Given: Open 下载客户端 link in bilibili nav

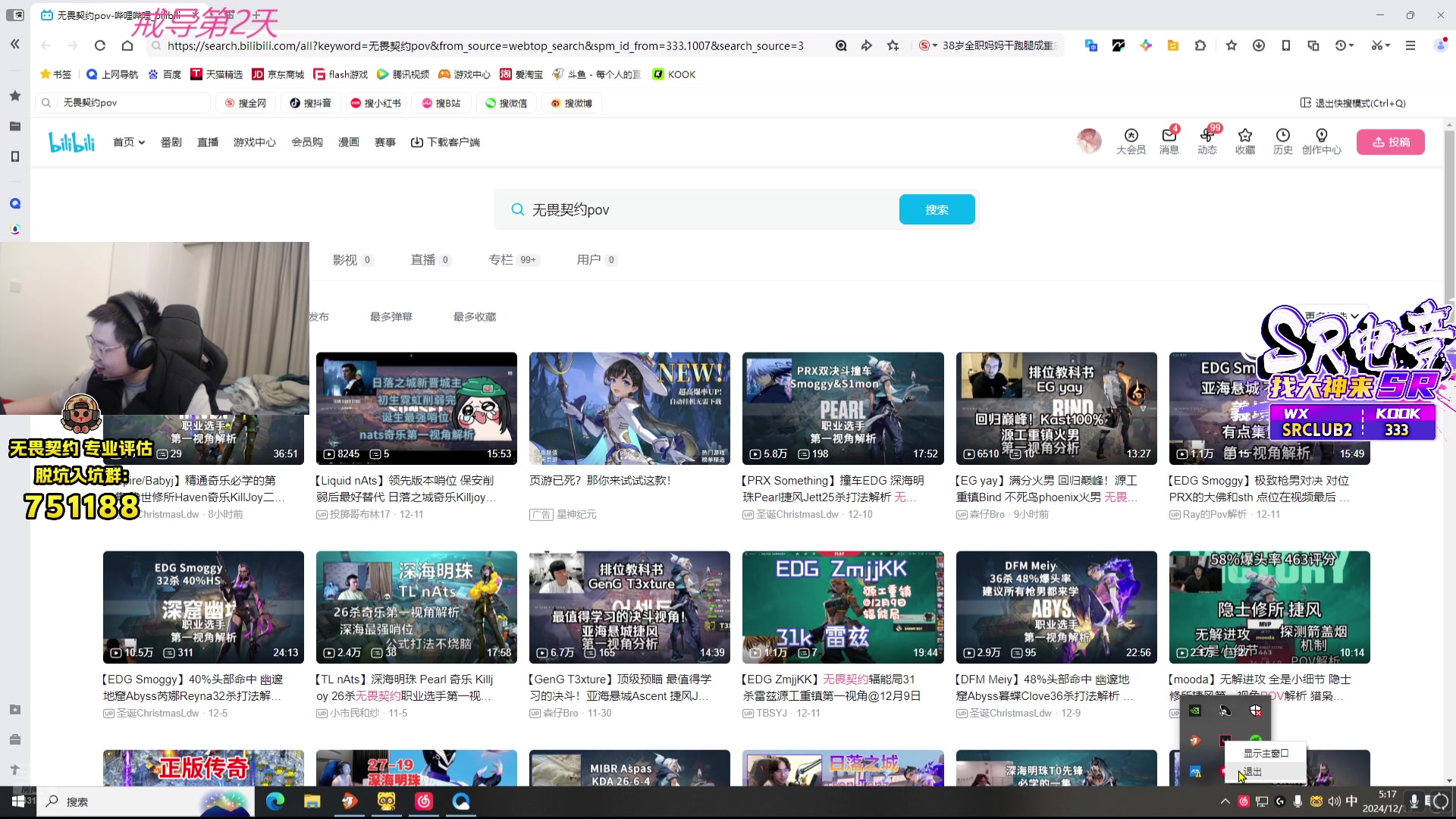Looking at the screenshot, I should coord(445,142).
